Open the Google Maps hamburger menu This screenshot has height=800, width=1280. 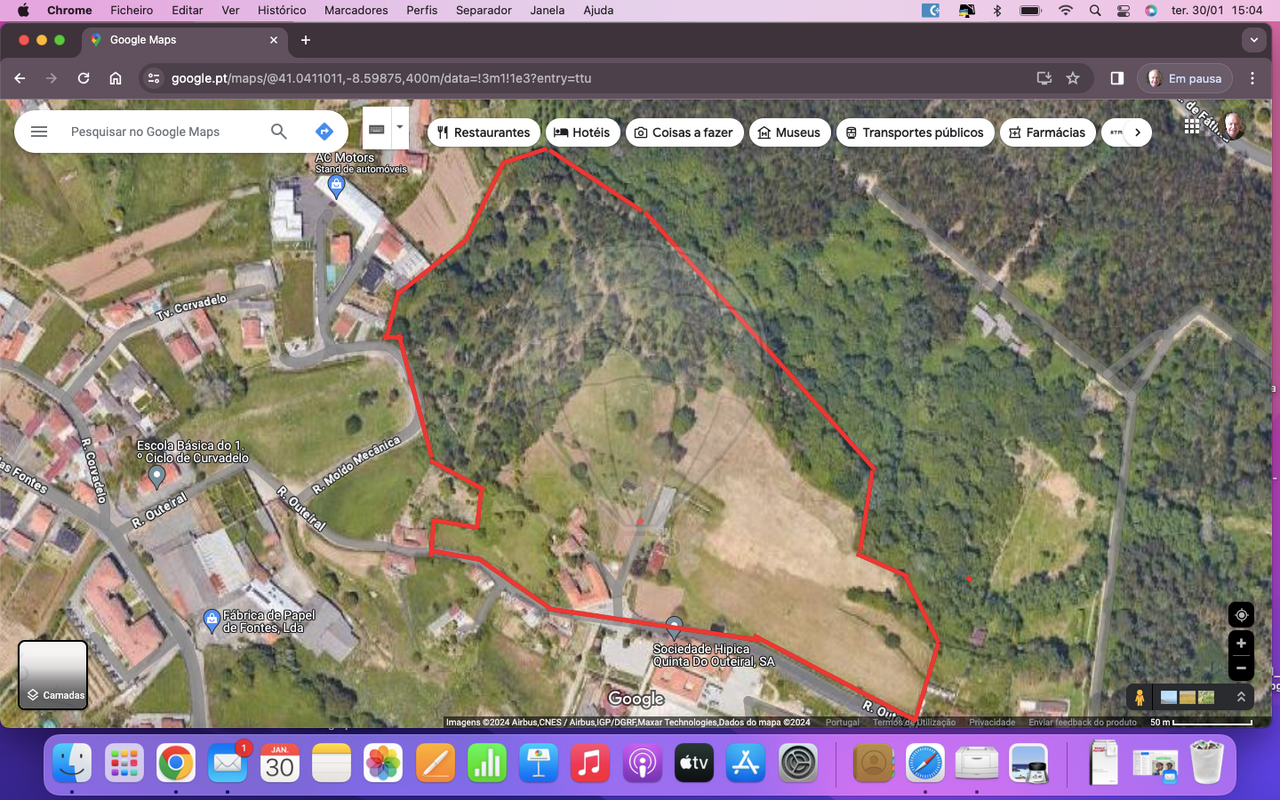coord(39,132)
